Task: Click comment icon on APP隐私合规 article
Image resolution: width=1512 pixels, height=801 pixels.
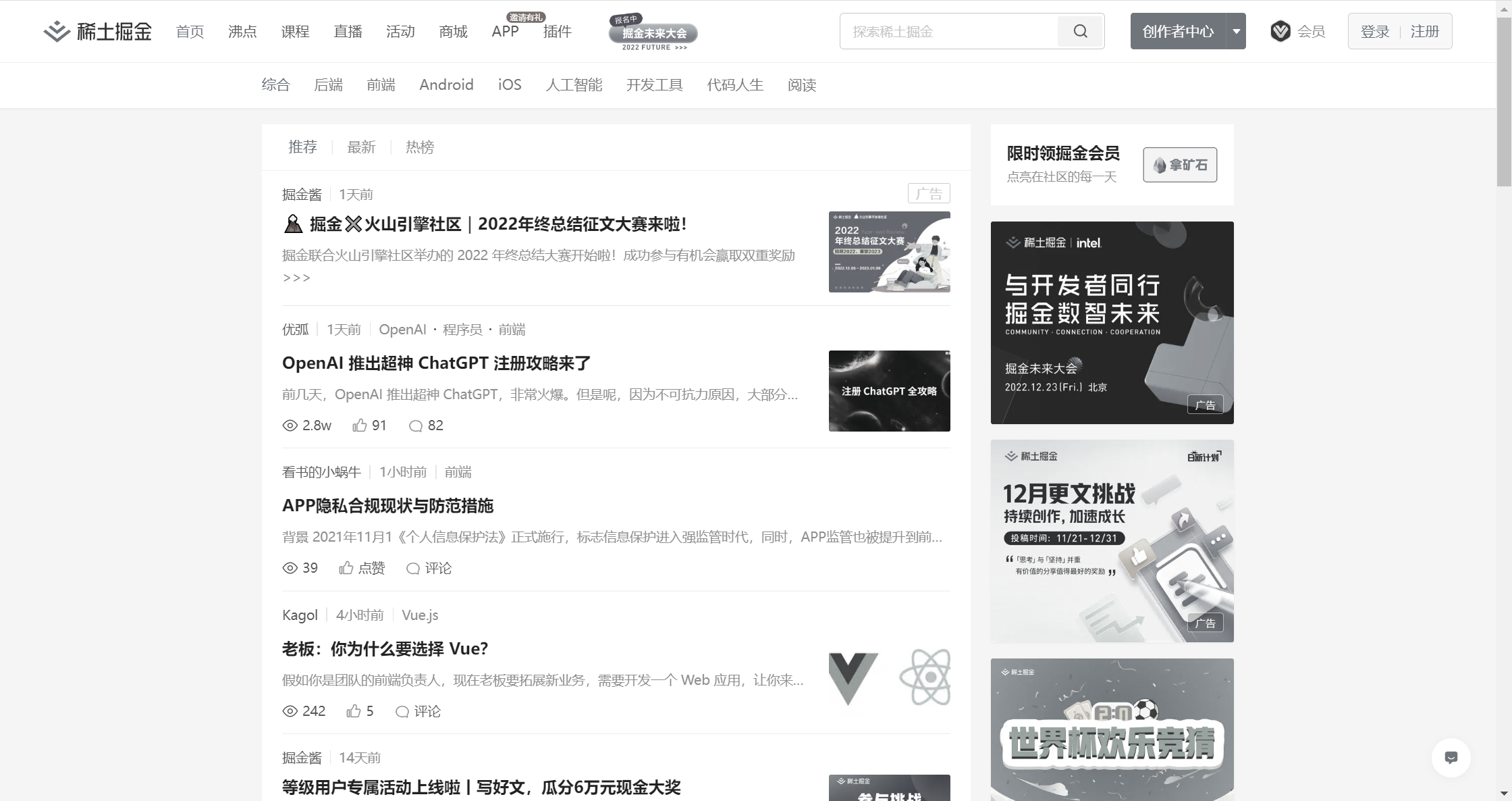Action: [413, 569]
